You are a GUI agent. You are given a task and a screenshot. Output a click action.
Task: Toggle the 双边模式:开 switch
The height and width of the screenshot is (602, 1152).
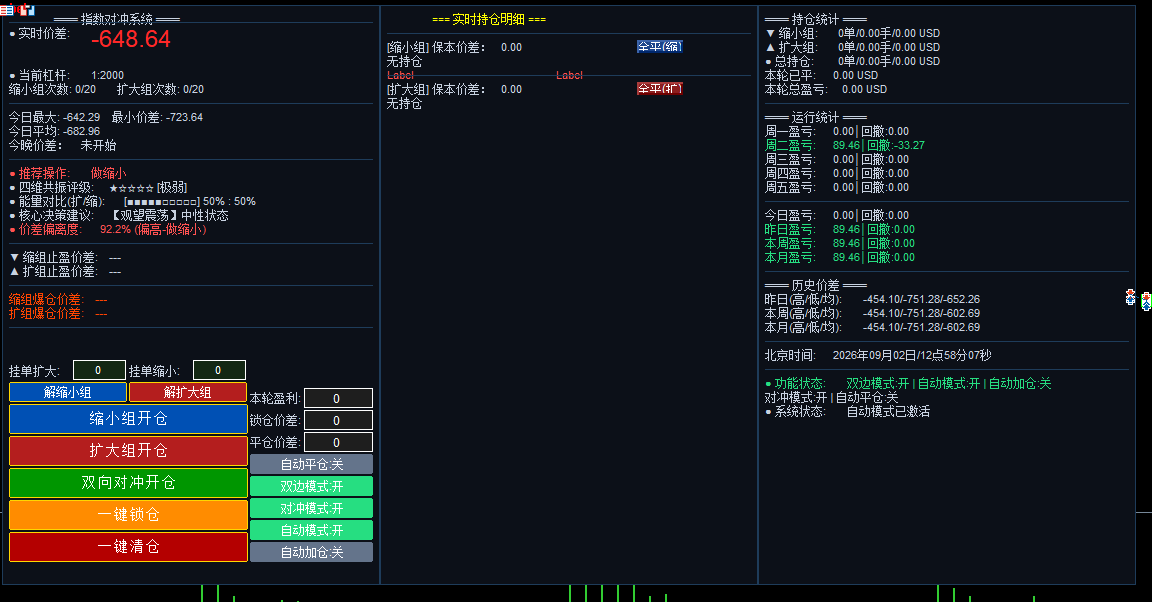(312, 486)
